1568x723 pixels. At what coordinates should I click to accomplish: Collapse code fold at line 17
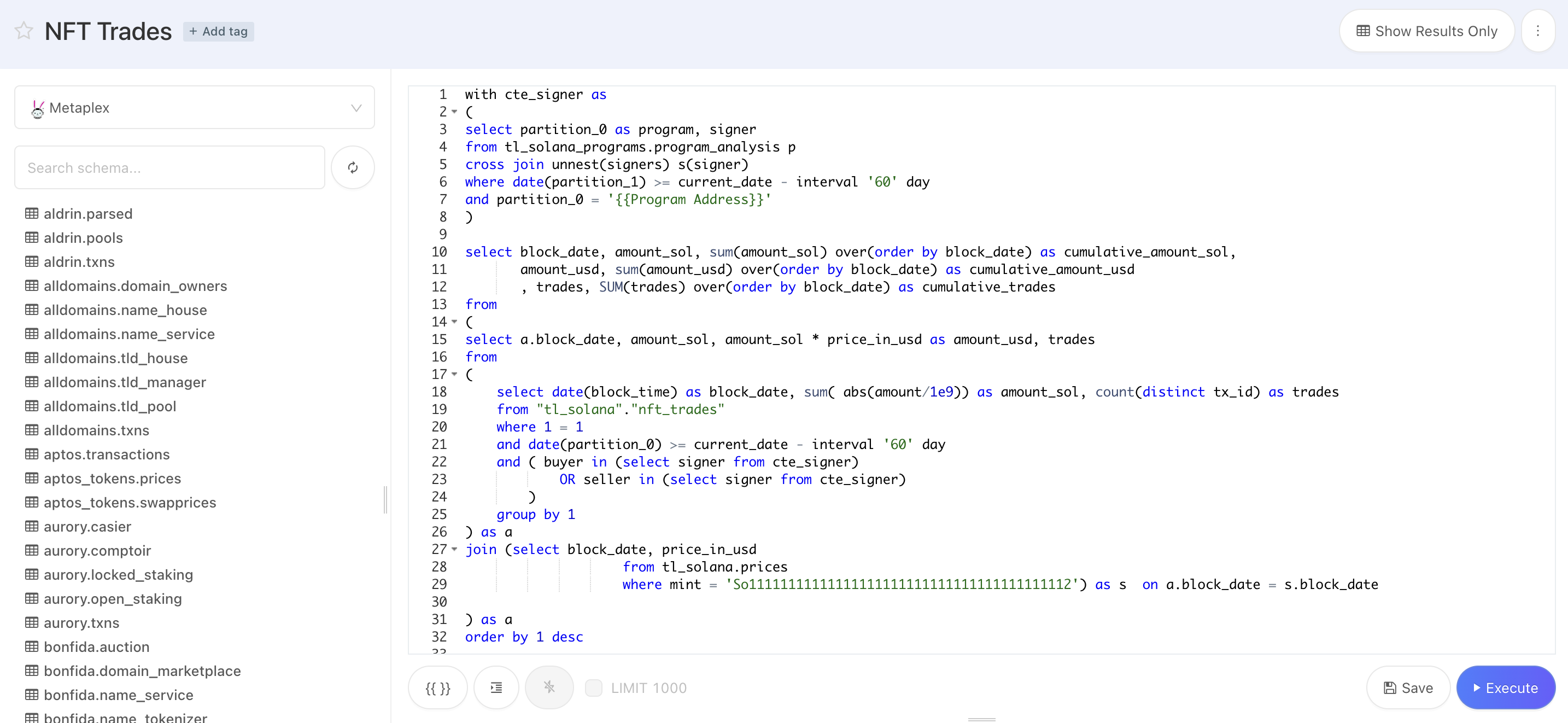(x=454, y=375)
